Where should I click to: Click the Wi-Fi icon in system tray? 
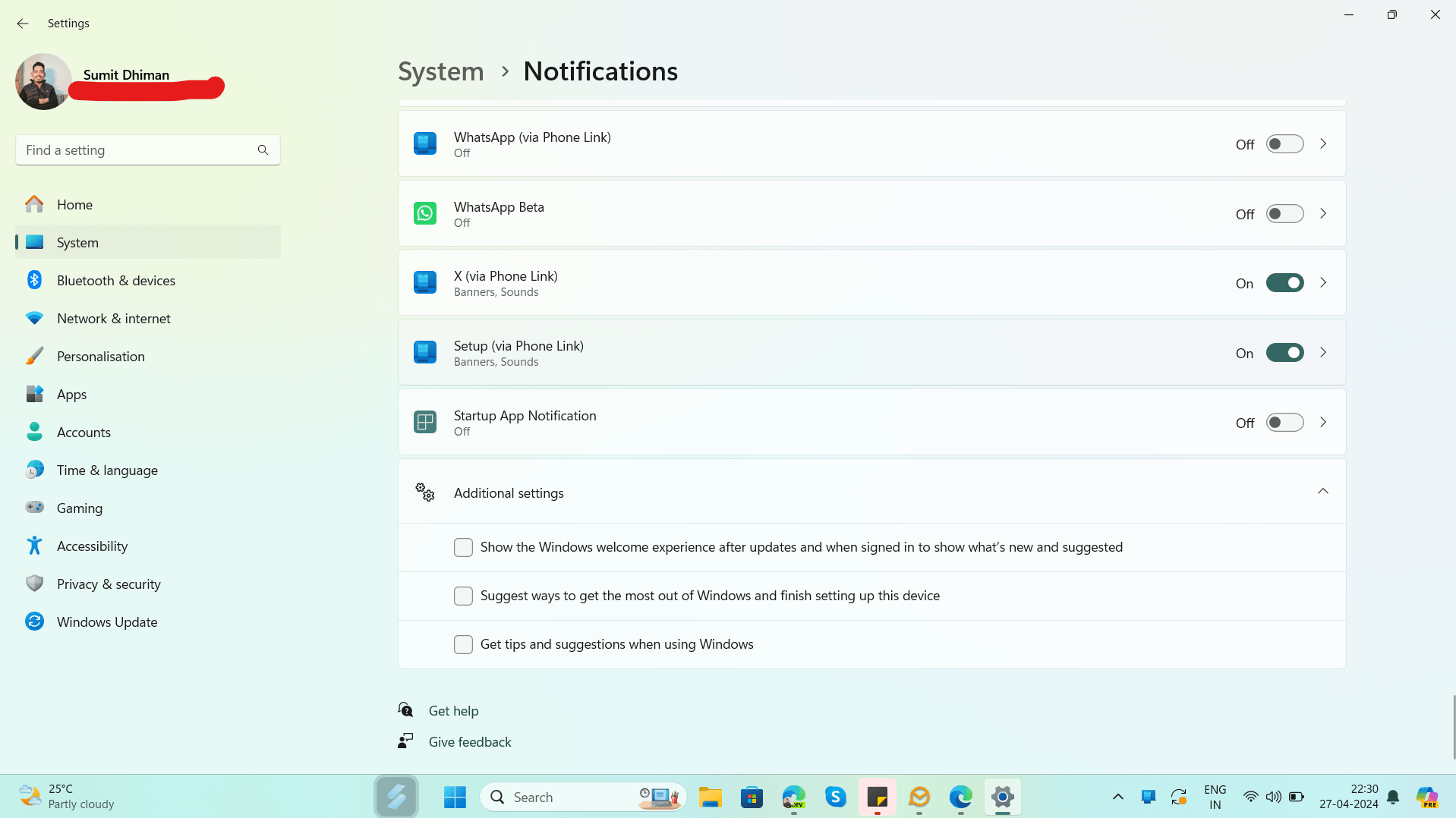[x=1250, y=797]
